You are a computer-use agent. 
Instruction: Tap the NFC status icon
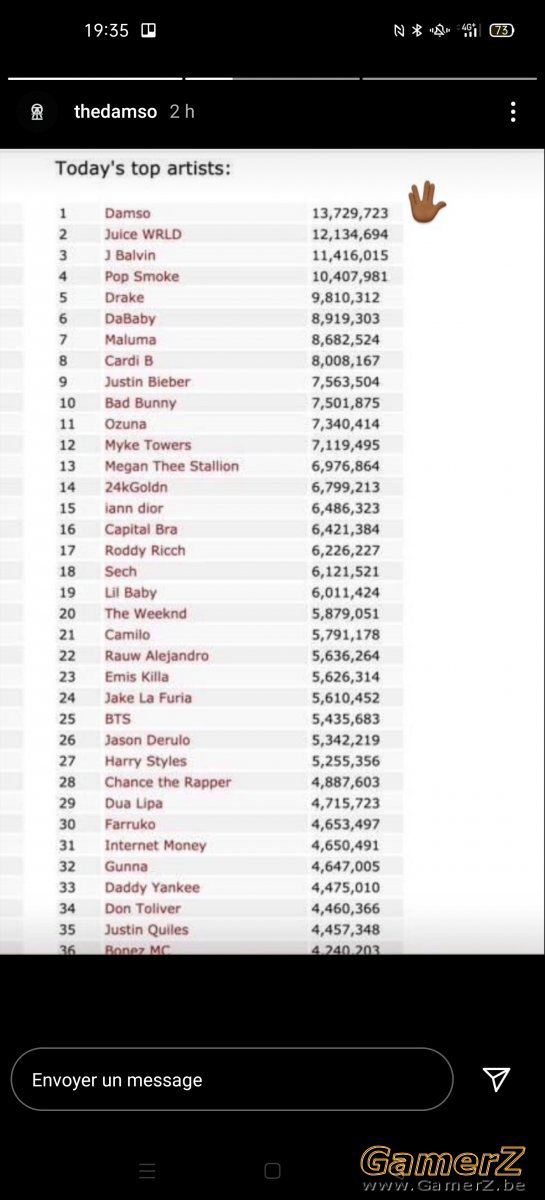[x=399, y=30]
